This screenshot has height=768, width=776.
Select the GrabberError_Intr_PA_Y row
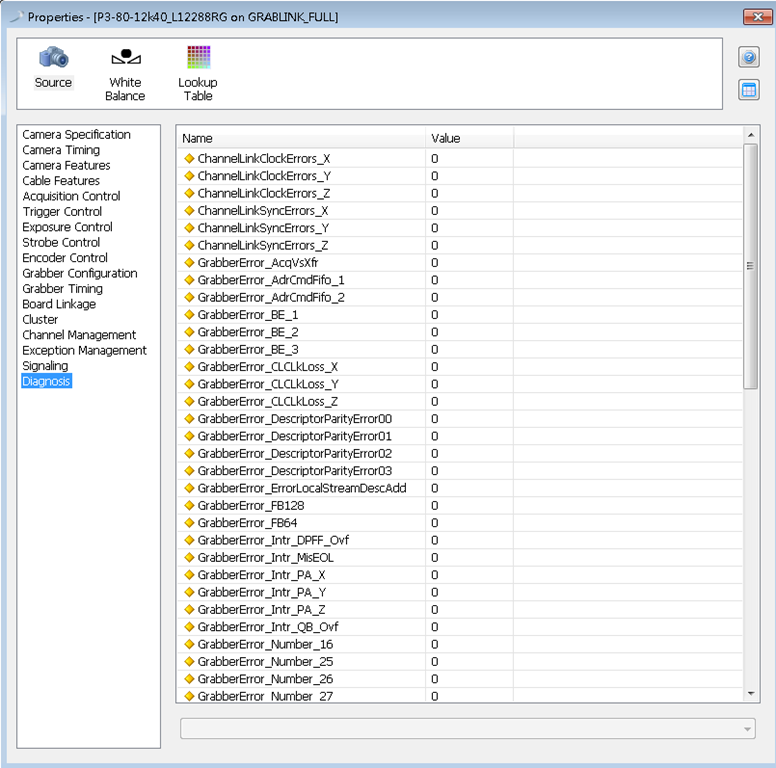coord(460,592)
